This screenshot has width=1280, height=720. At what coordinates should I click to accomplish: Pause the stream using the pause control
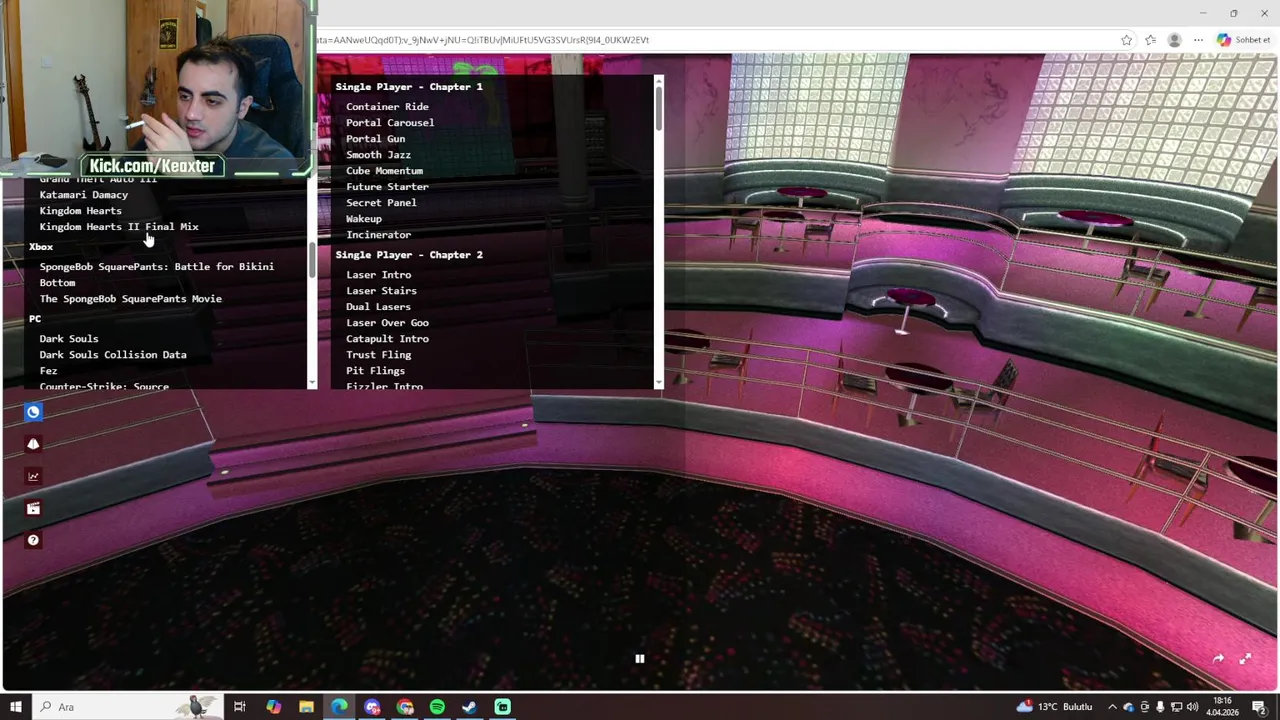[640, 658]
